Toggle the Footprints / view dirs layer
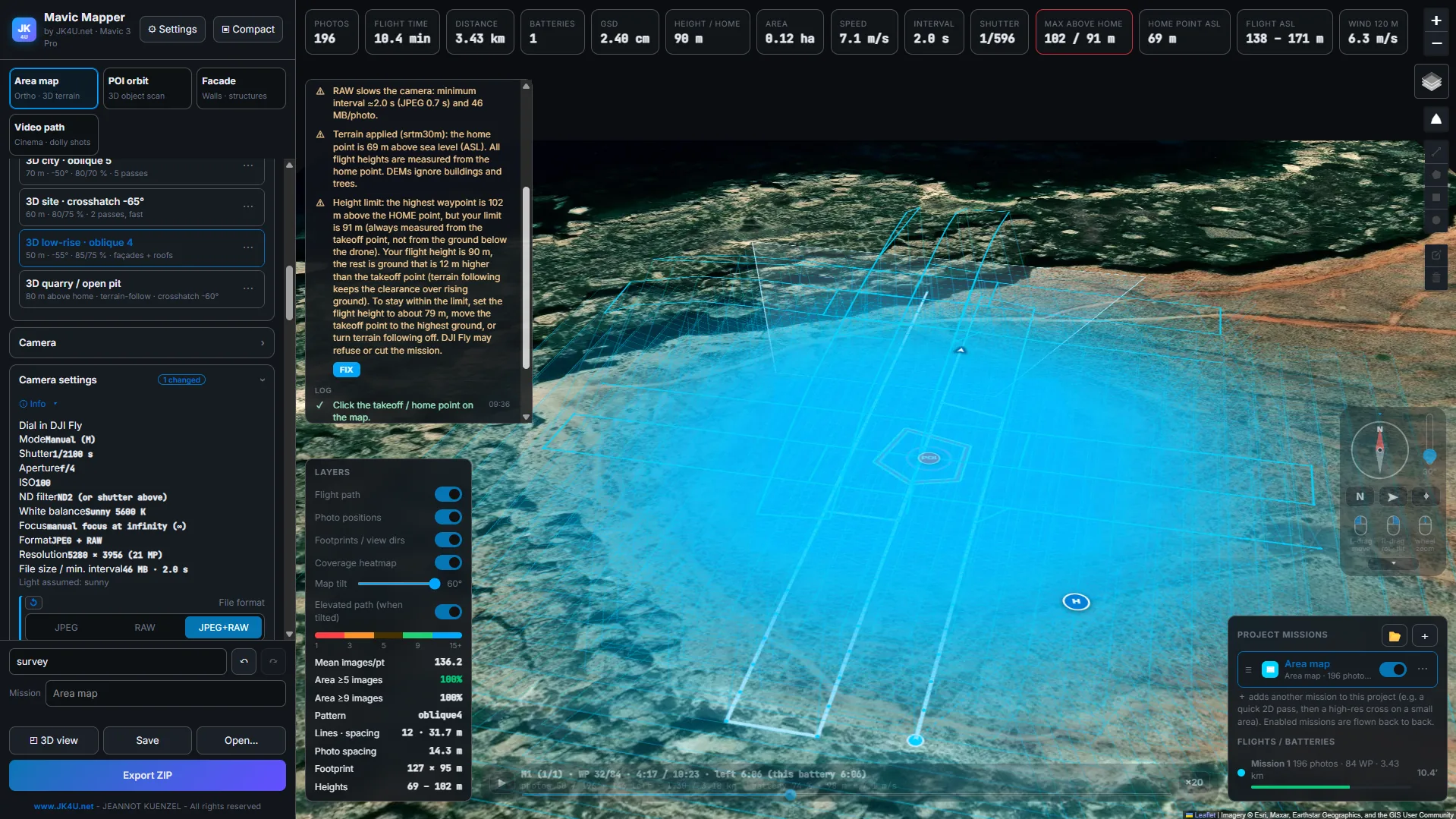 448,540
